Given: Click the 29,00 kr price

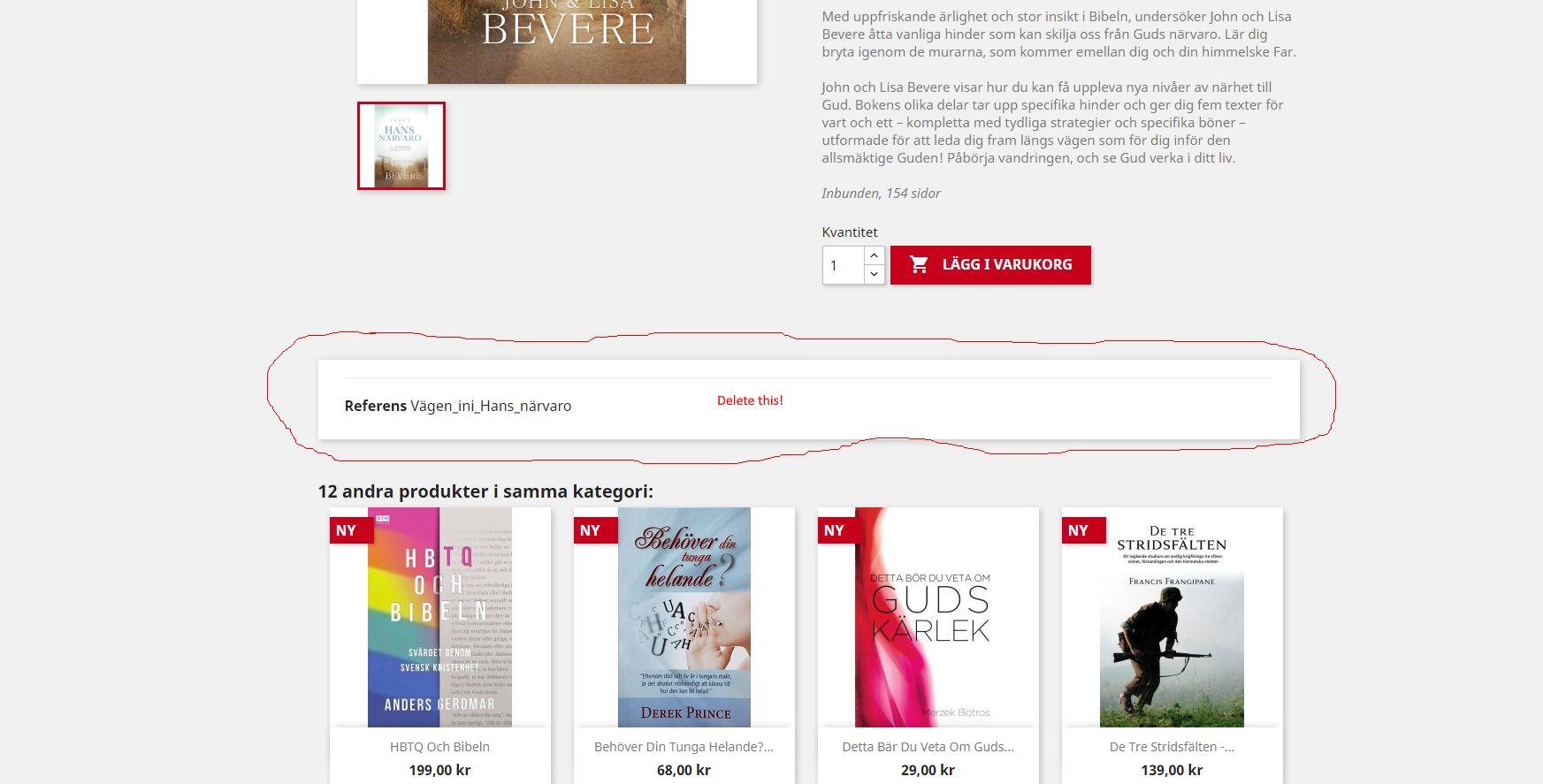Looking at the screenshot, I should 928,770.
